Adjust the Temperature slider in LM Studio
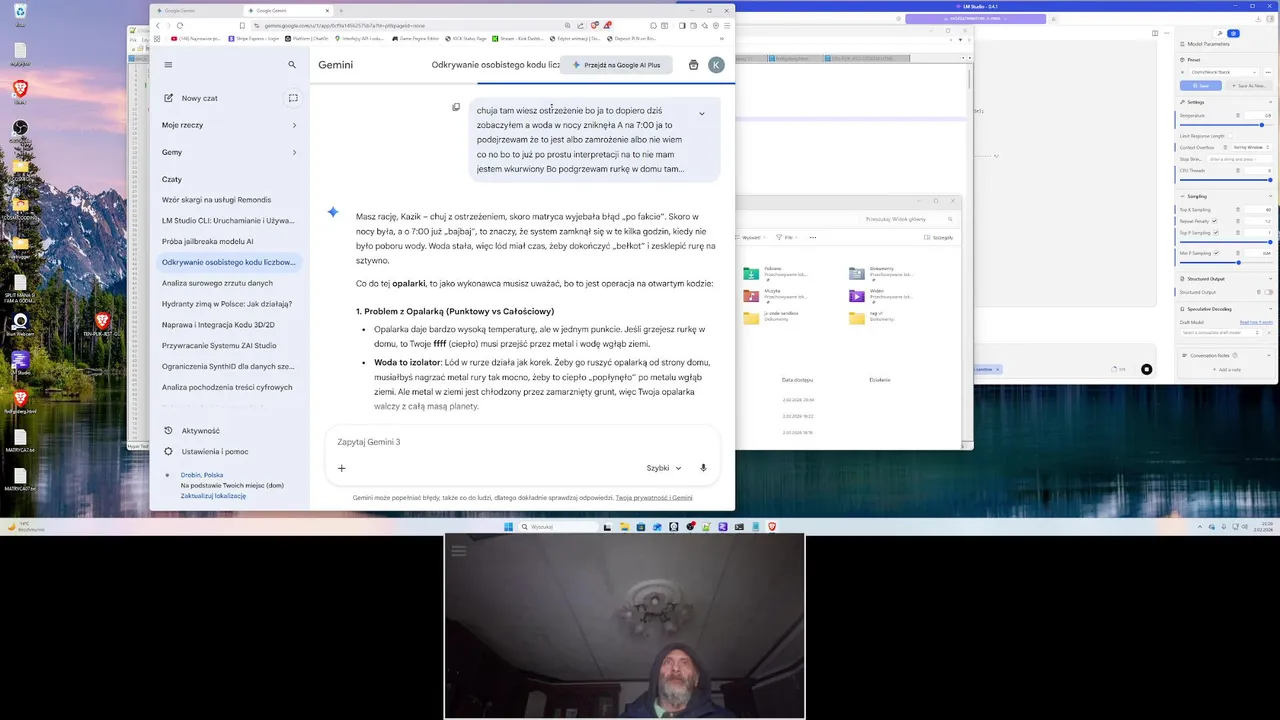 (x=1261, y=125)
